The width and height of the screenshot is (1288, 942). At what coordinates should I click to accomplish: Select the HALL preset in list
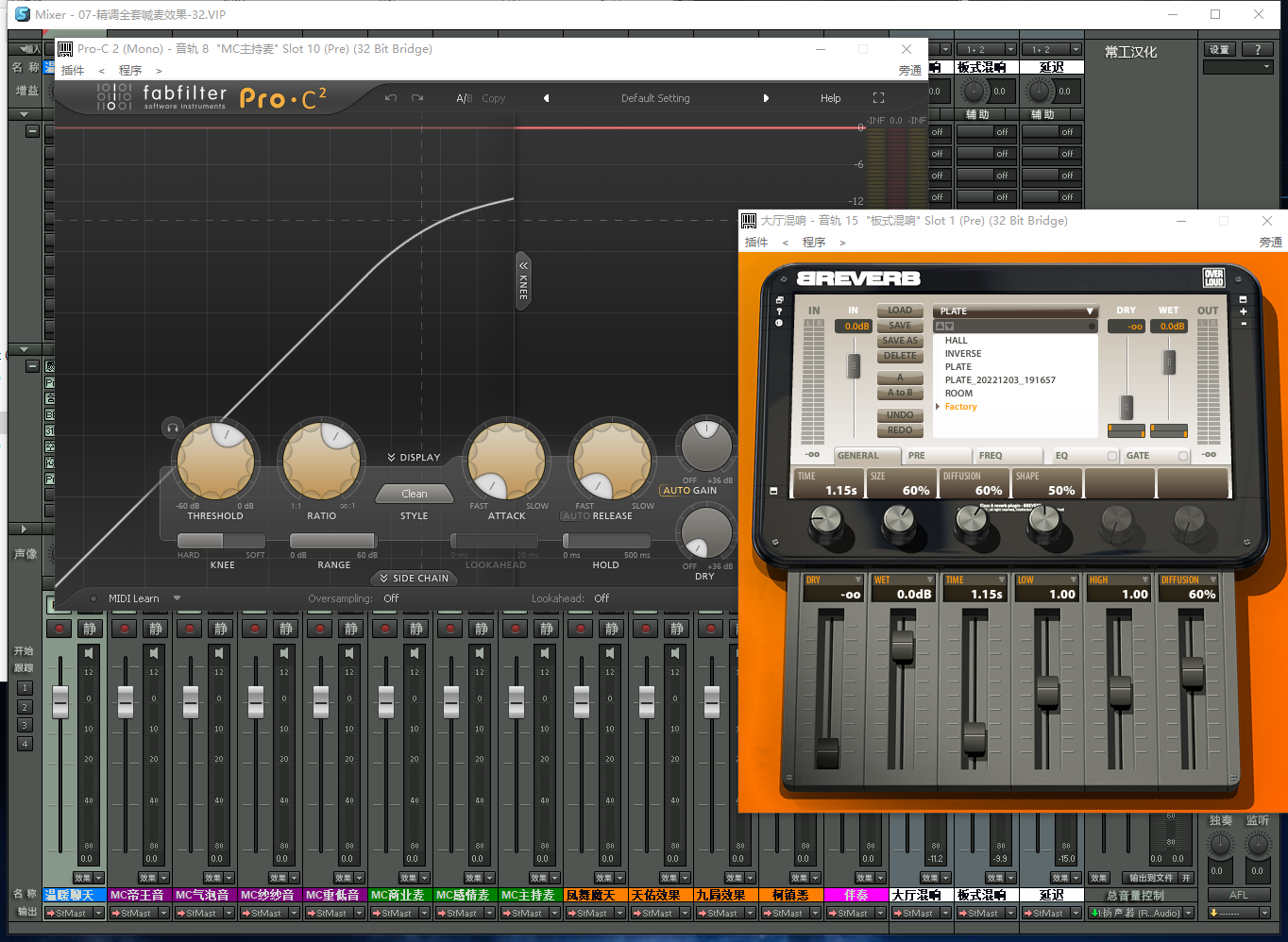point(956,341)
